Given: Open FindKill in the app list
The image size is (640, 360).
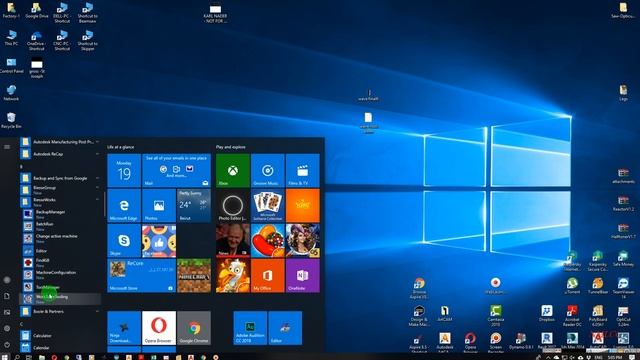Looking at the screenshot, I should (60, 262).
